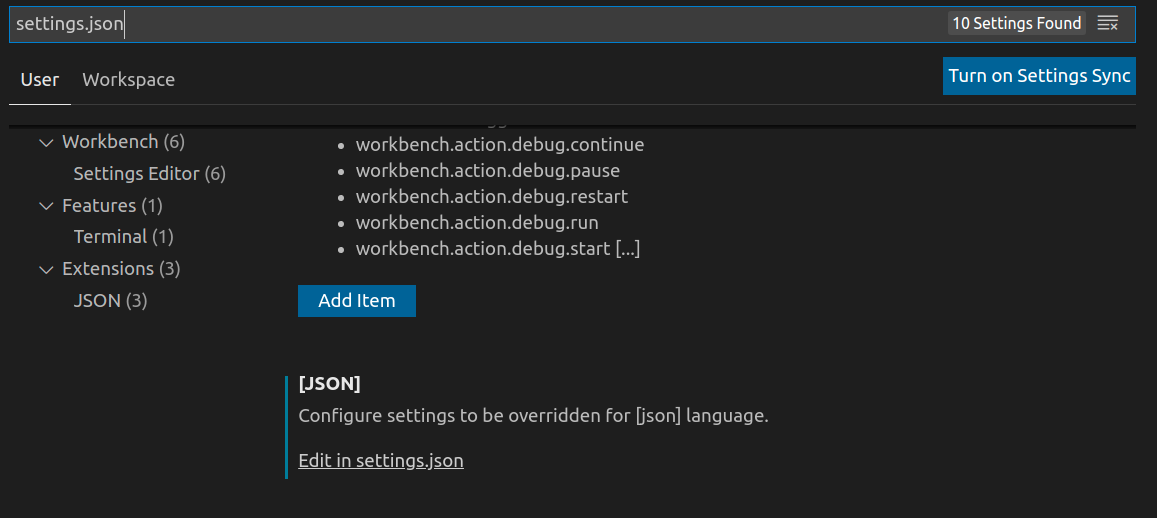Collapse the Features tree chevron
Screen dimensions: 1157x518
(46, 206)
